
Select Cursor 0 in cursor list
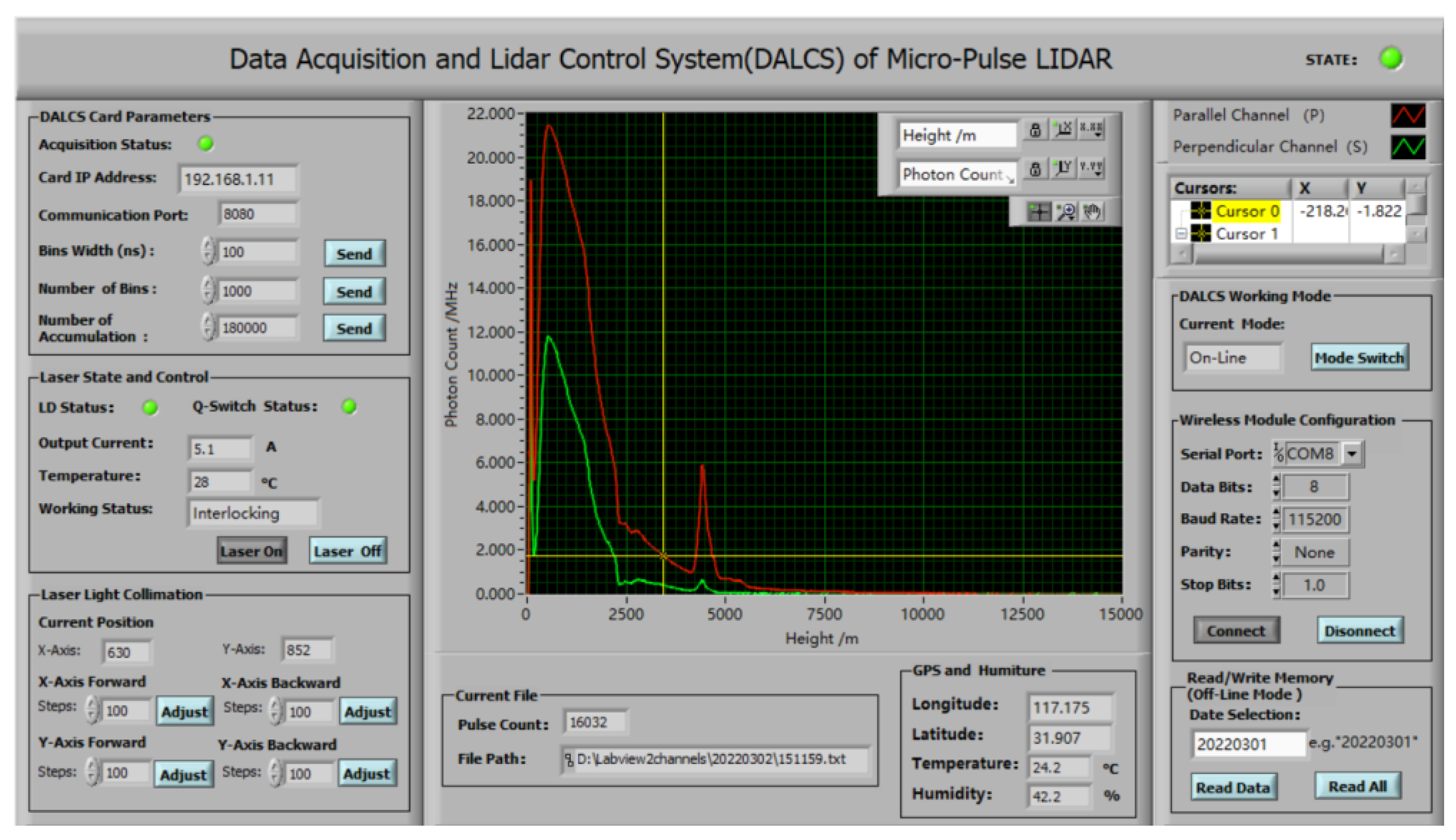[1247, 211]
